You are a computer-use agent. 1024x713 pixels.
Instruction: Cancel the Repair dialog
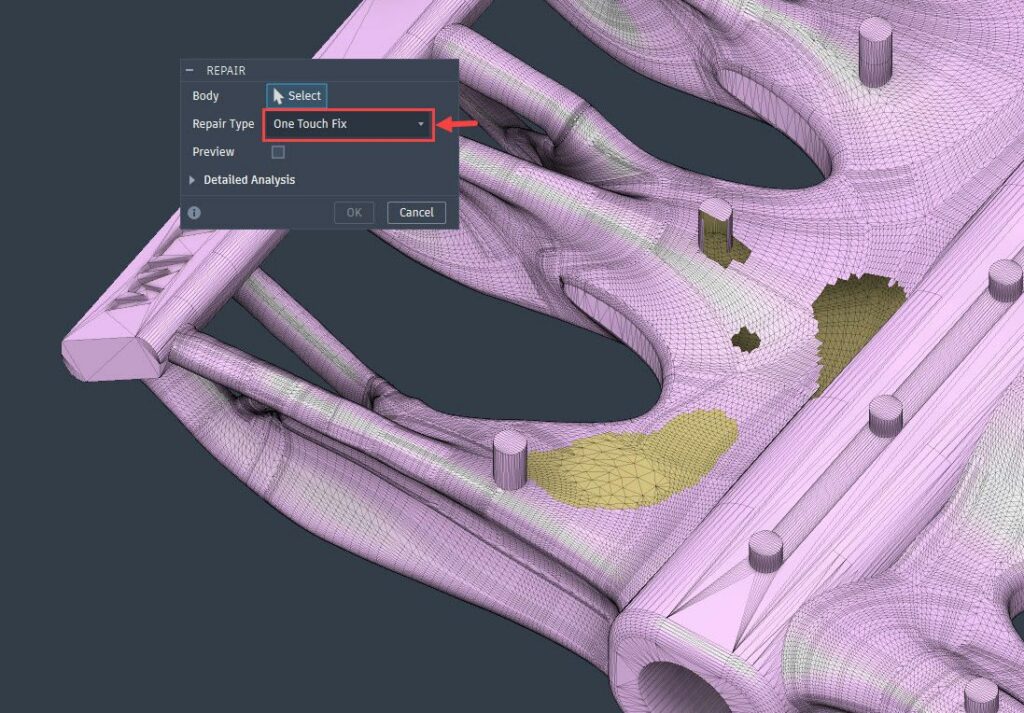coord(416,213)
